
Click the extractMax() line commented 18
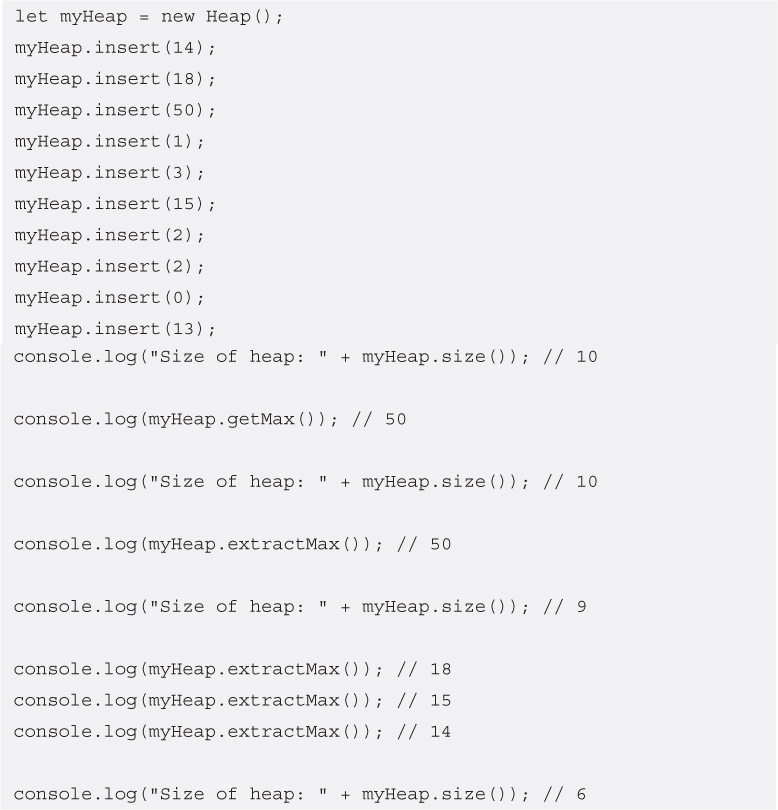(x=232, y=669)
